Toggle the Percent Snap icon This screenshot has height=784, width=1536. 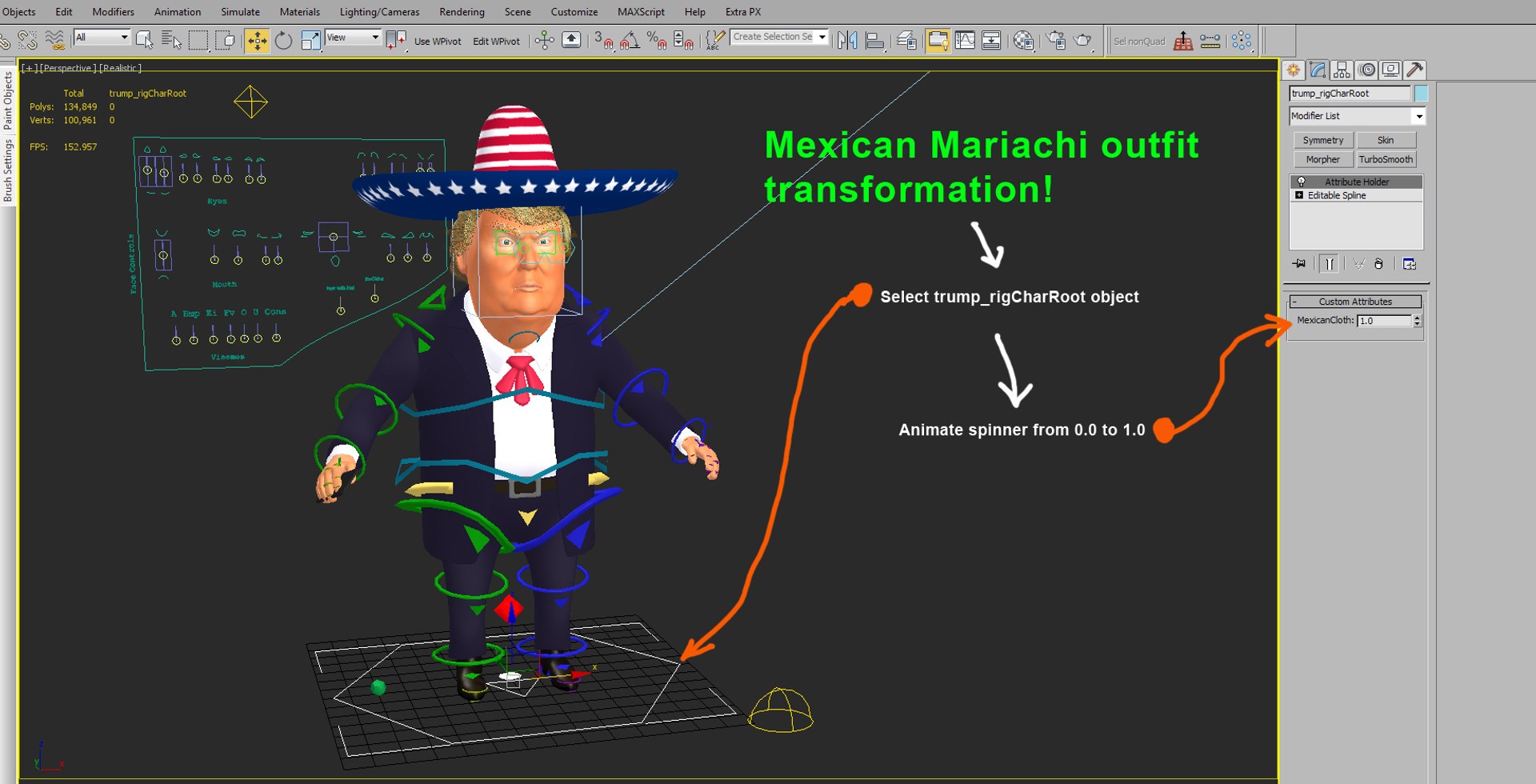(657, 40)
